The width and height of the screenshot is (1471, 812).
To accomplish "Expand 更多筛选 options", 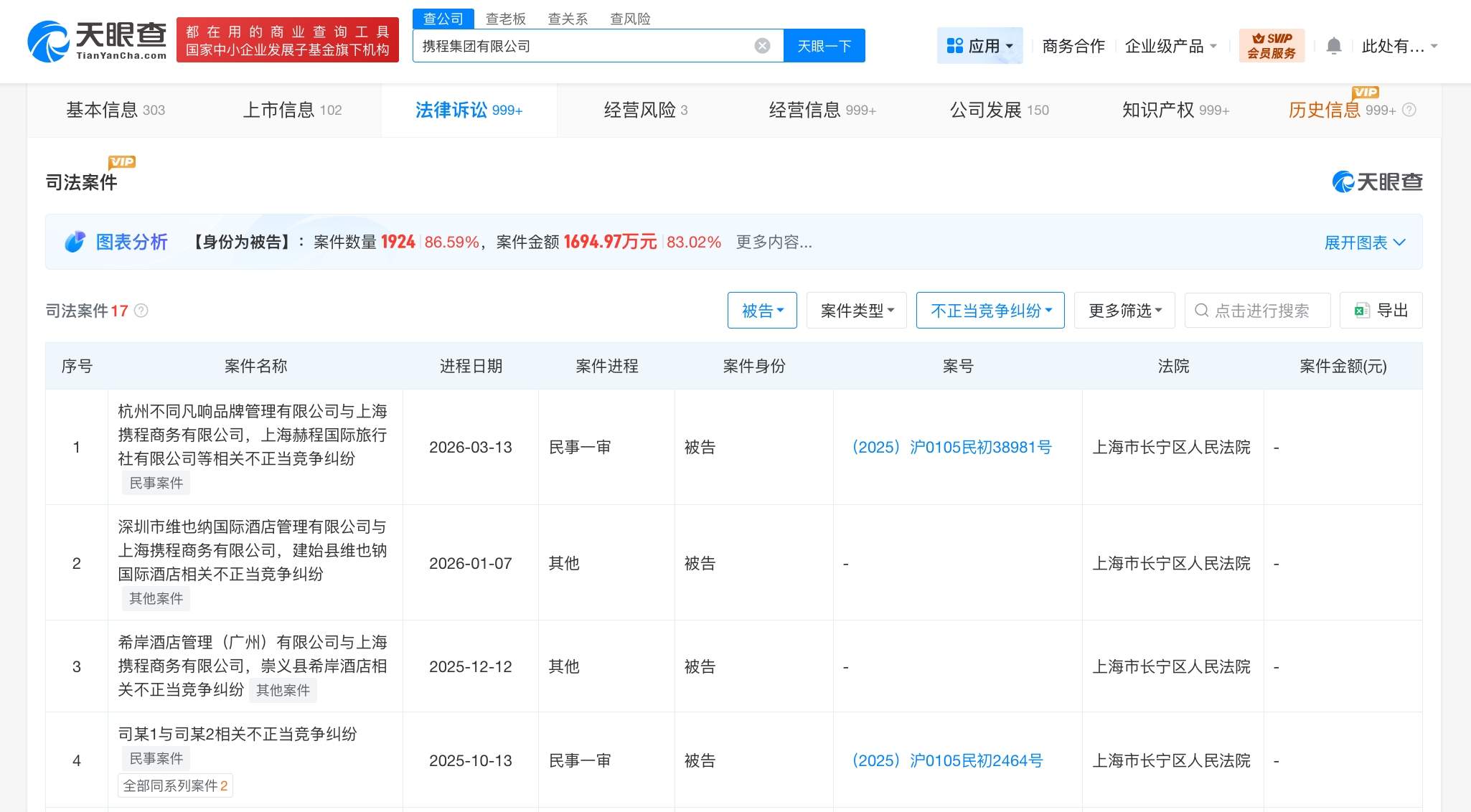I will (x=1124, y=311).
